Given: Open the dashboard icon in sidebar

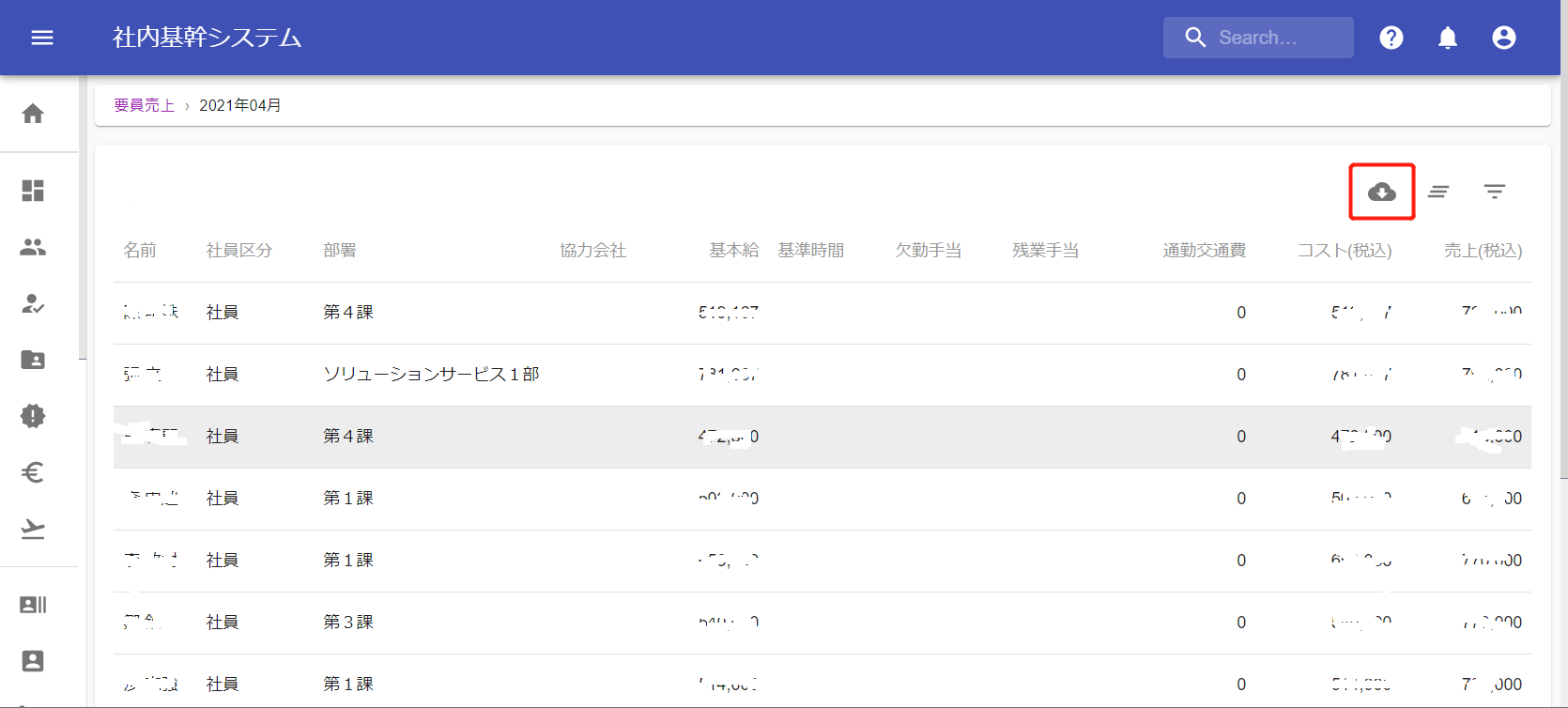Looking at the screenshot, I should point(33,191).
